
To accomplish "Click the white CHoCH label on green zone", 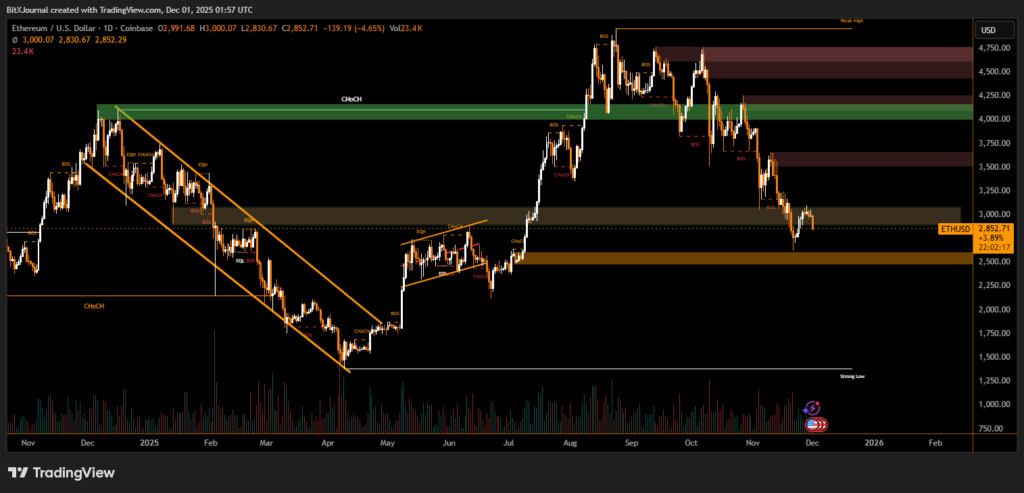I will pos(350,99).
